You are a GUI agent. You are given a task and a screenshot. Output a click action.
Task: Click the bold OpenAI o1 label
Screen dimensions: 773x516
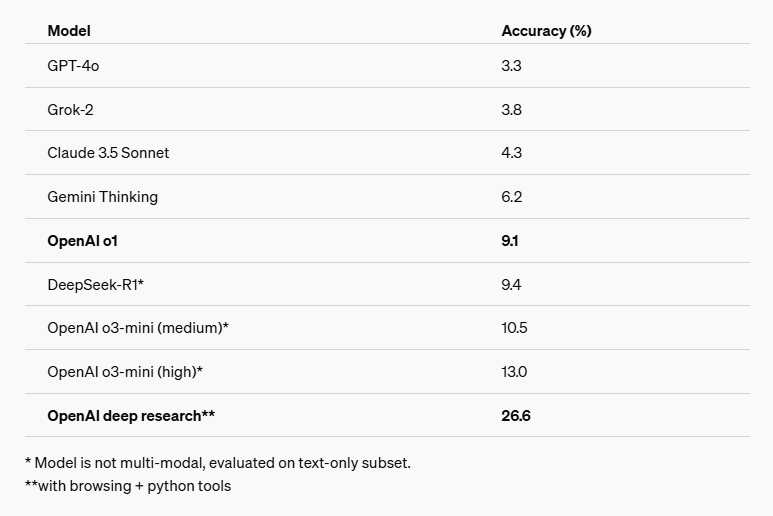click(89, 241)
